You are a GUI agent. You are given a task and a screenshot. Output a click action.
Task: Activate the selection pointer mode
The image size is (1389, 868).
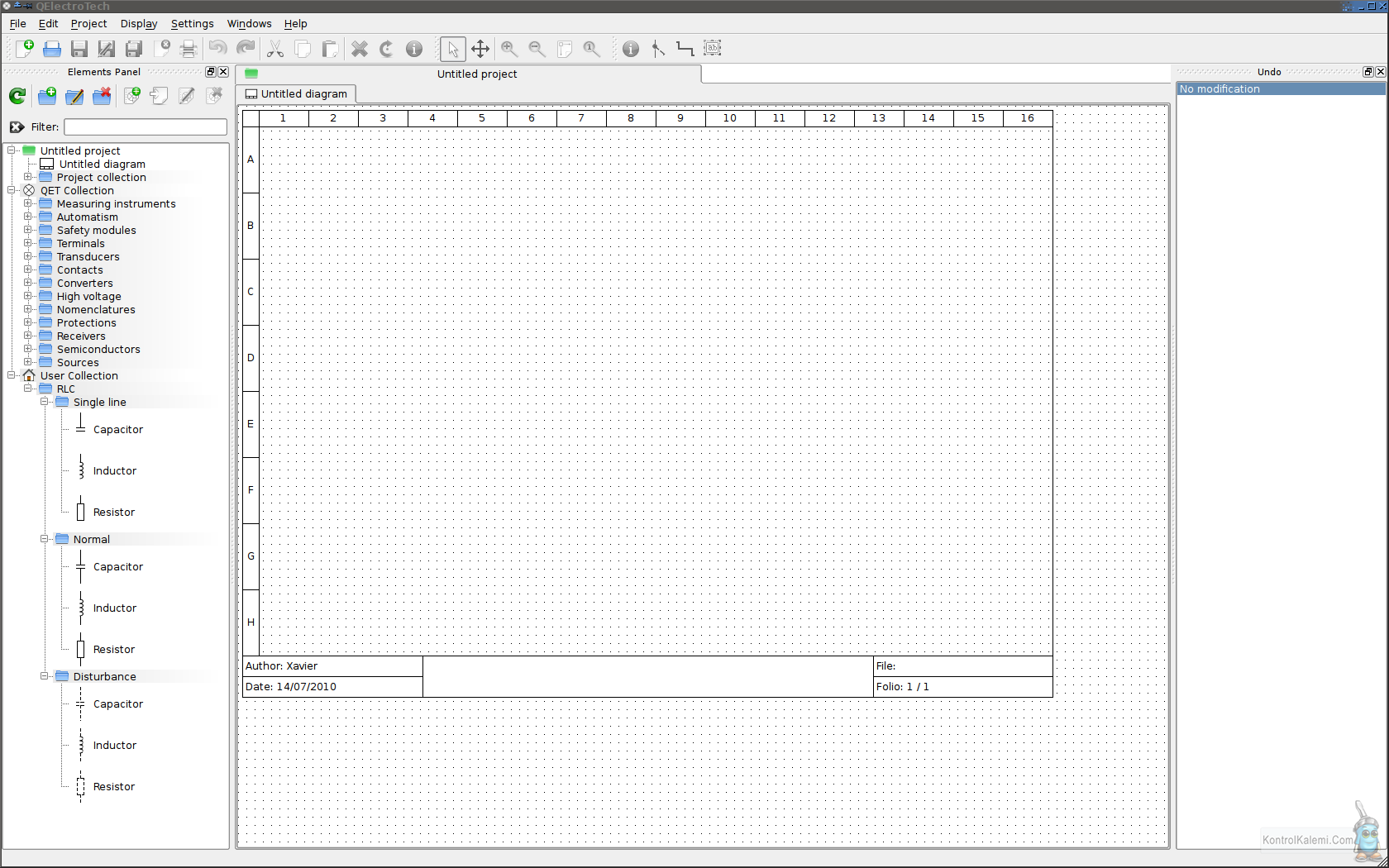(453, 49)
